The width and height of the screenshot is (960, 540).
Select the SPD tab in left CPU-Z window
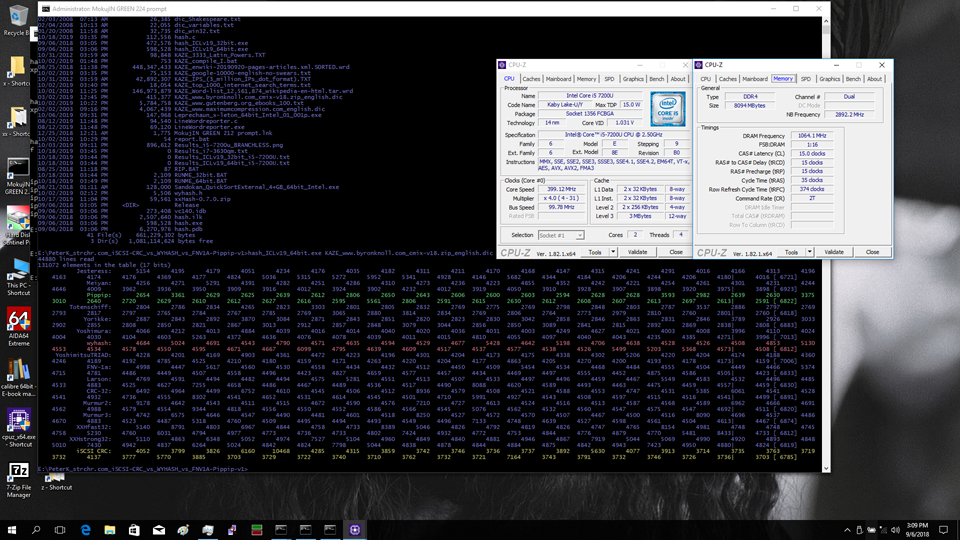coord(609,79)
